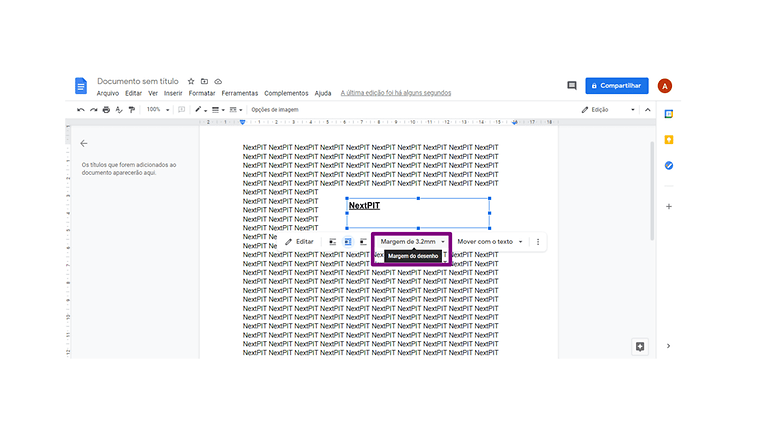Open Margem de 3.2mm dropdown
This screenshot has width=782, height=440.
(x=412, y=242)
